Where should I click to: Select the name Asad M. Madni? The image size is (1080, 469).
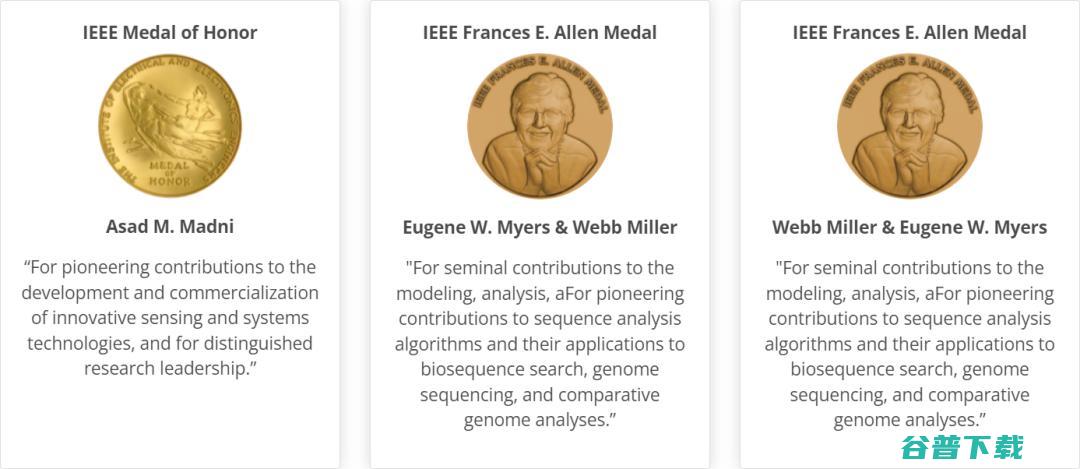[x=169, y=227]
